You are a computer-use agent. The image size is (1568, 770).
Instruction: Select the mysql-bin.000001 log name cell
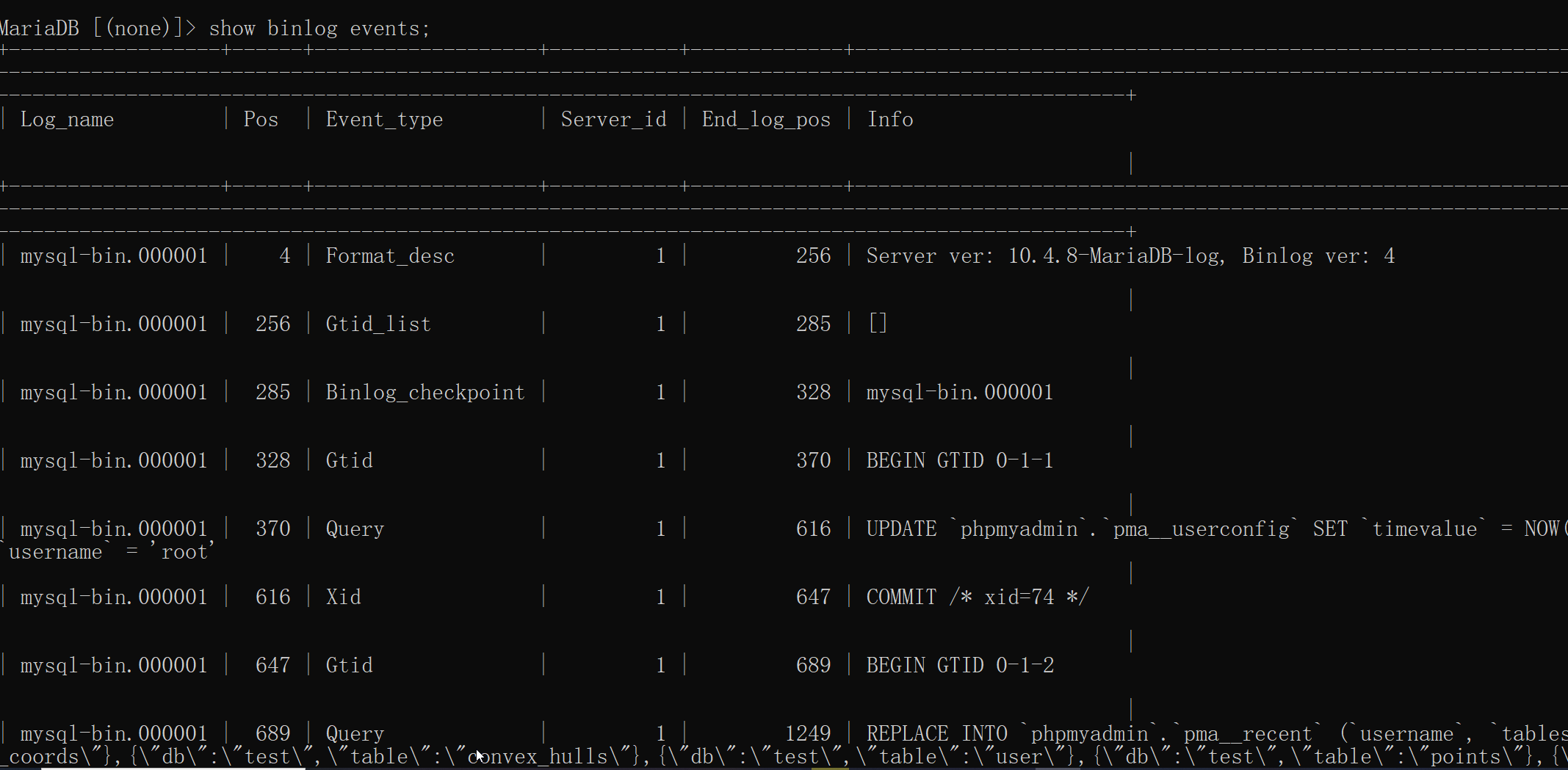[x=113, y=255]
